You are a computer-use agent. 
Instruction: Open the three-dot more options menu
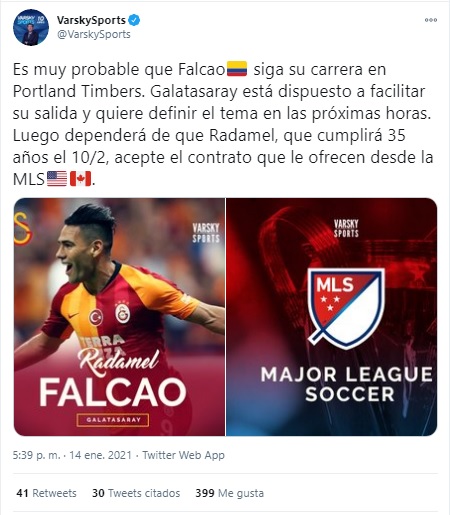(x=431, y=20)
